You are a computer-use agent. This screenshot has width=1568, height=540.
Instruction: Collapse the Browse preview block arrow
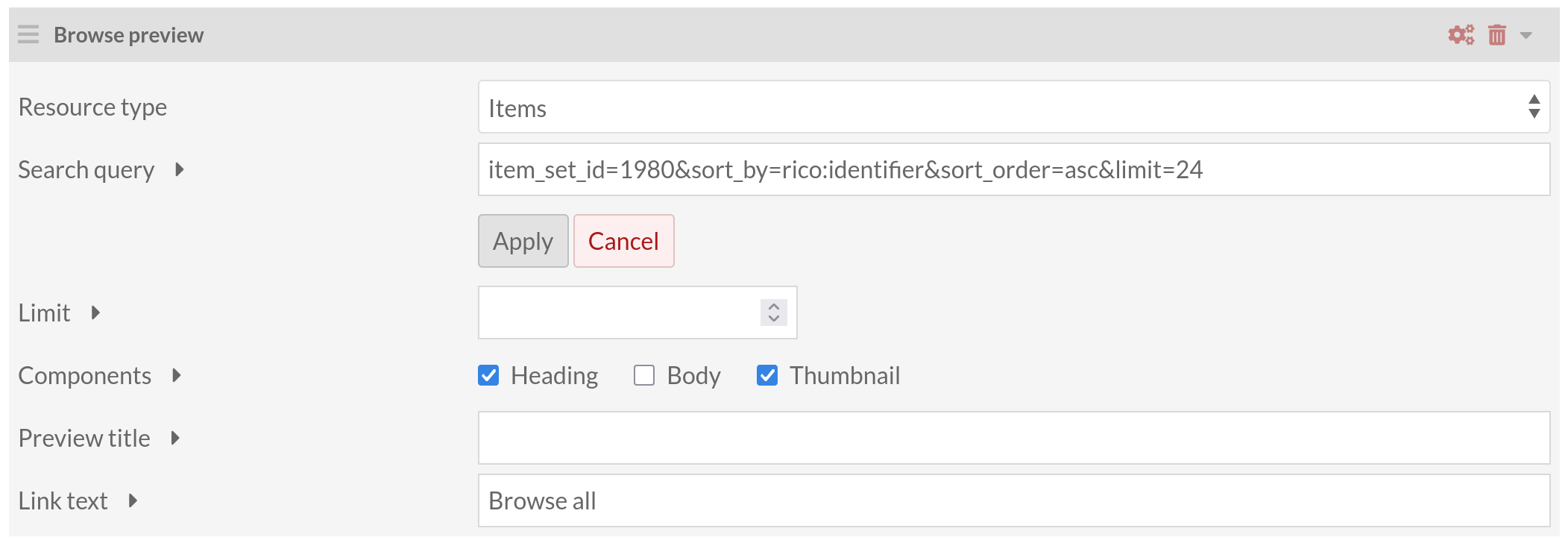1526,35
